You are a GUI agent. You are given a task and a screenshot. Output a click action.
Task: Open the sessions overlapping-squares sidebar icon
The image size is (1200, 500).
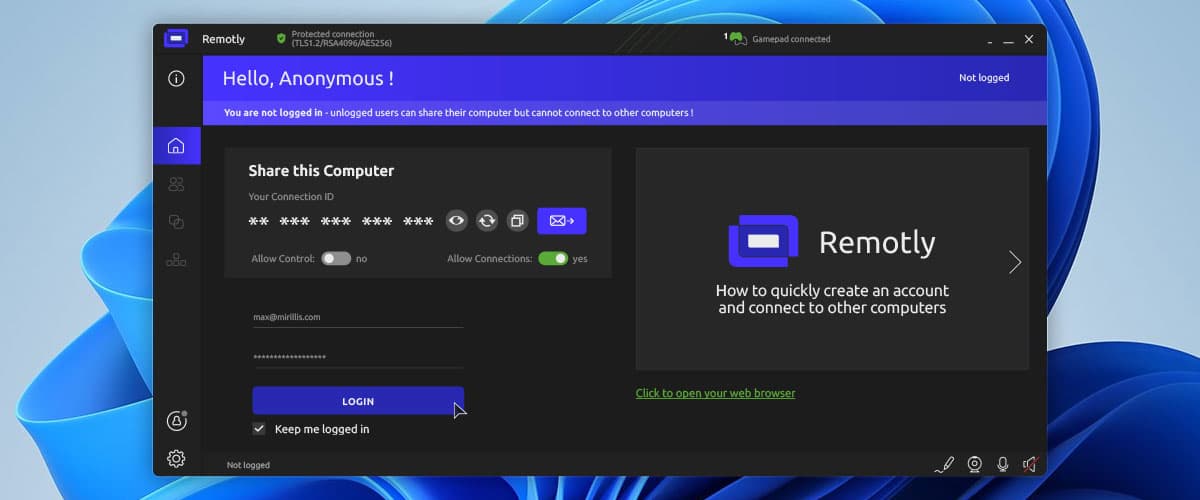coord(176,222)
